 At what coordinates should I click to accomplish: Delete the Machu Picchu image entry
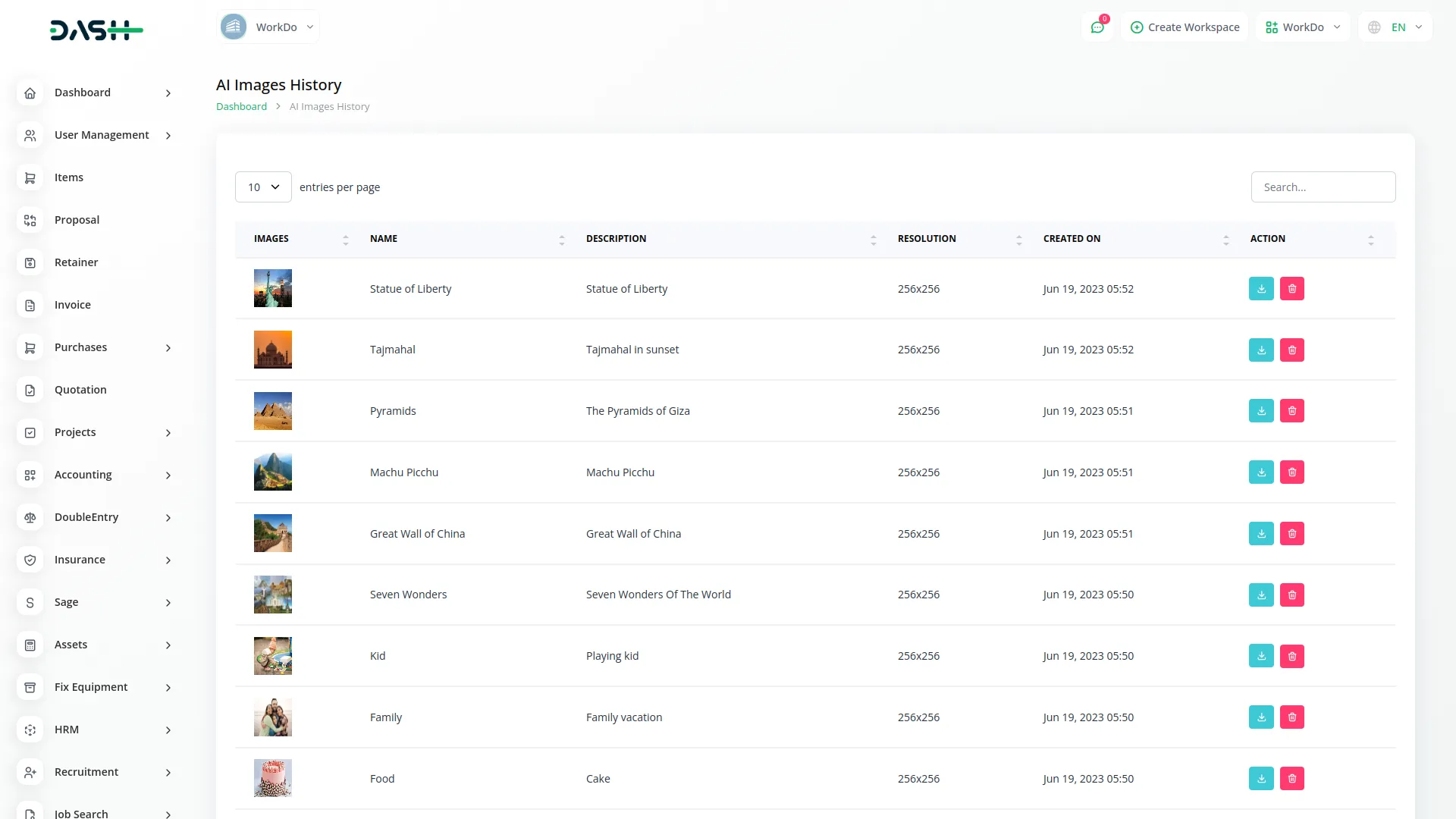(x=1292, y=472)
